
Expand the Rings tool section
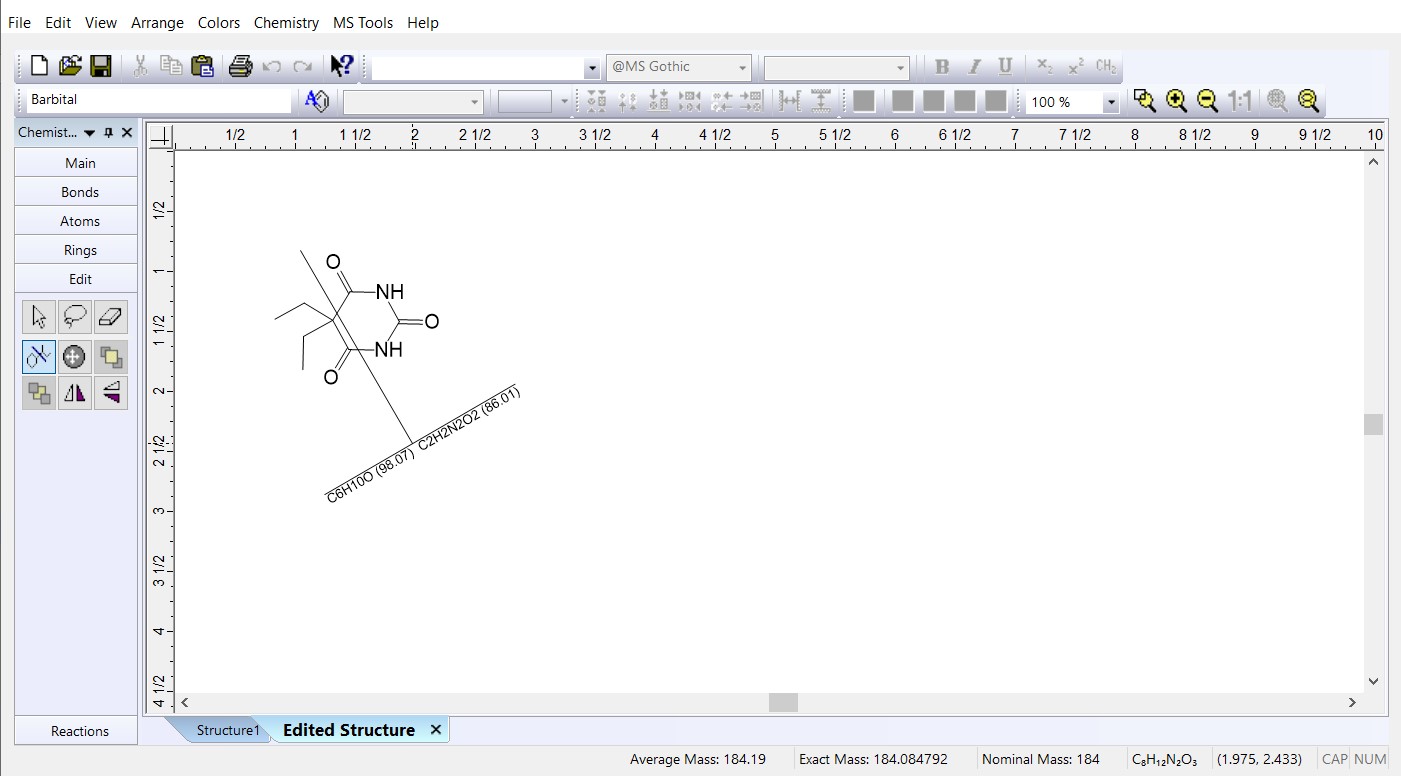point(80,250)
